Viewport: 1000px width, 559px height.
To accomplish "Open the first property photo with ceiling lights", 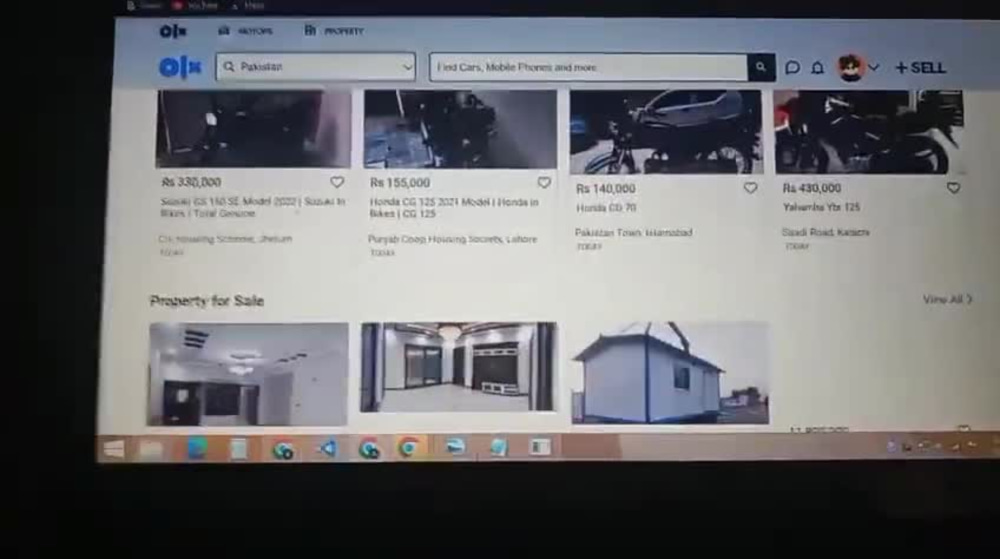I will point(248,374).
